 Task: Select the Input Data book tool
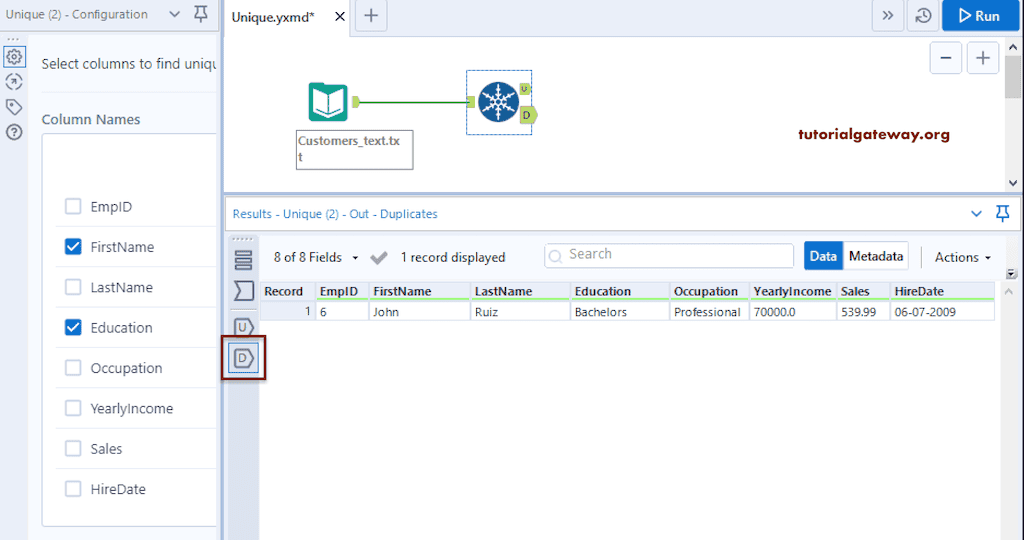(x=328, y=102)
